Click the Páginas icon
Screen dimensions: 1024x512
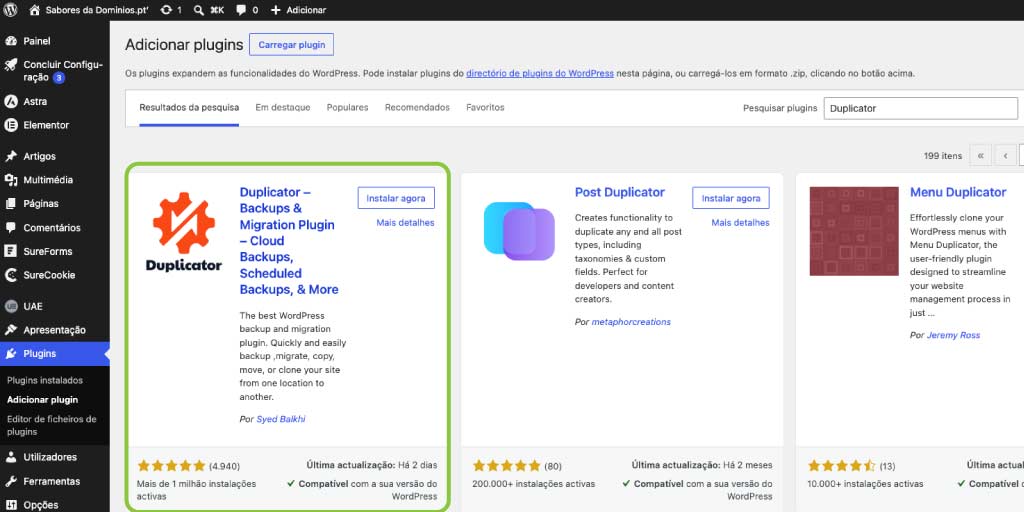10,204
